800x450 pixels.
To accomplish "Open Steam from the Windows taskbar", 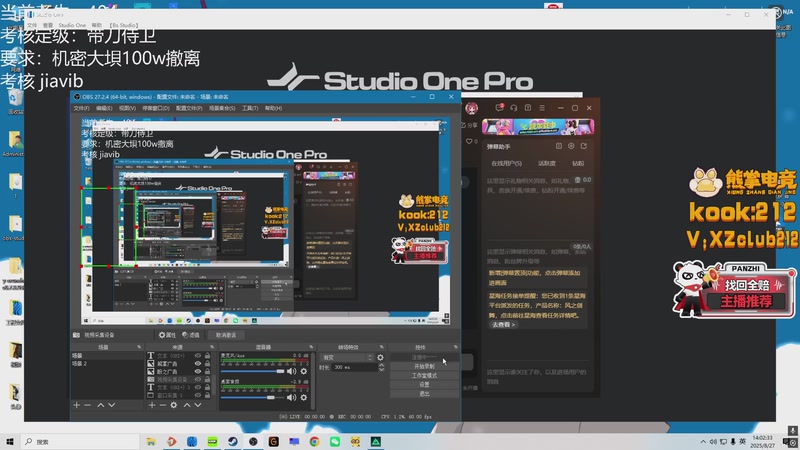I will click(x=233, y=441).
